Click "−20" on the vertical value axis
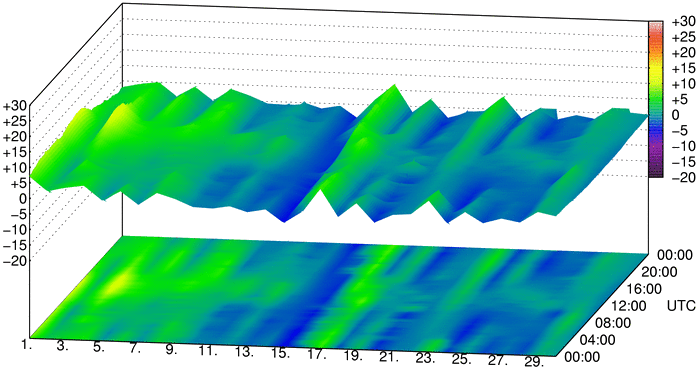This screenshot has width=698, height=370. click(x=16, y=260)
